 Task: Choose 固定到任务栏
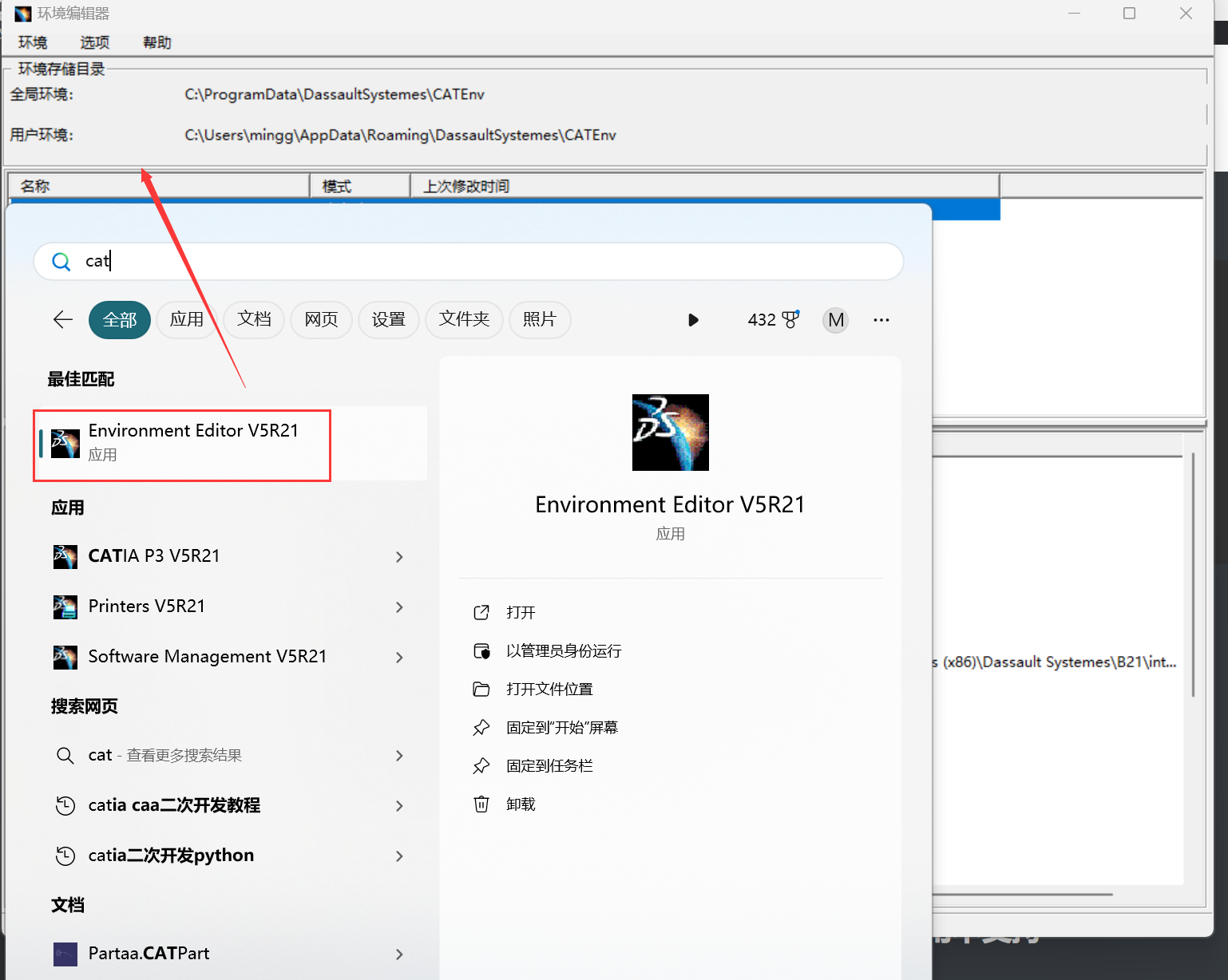[549, 765]
